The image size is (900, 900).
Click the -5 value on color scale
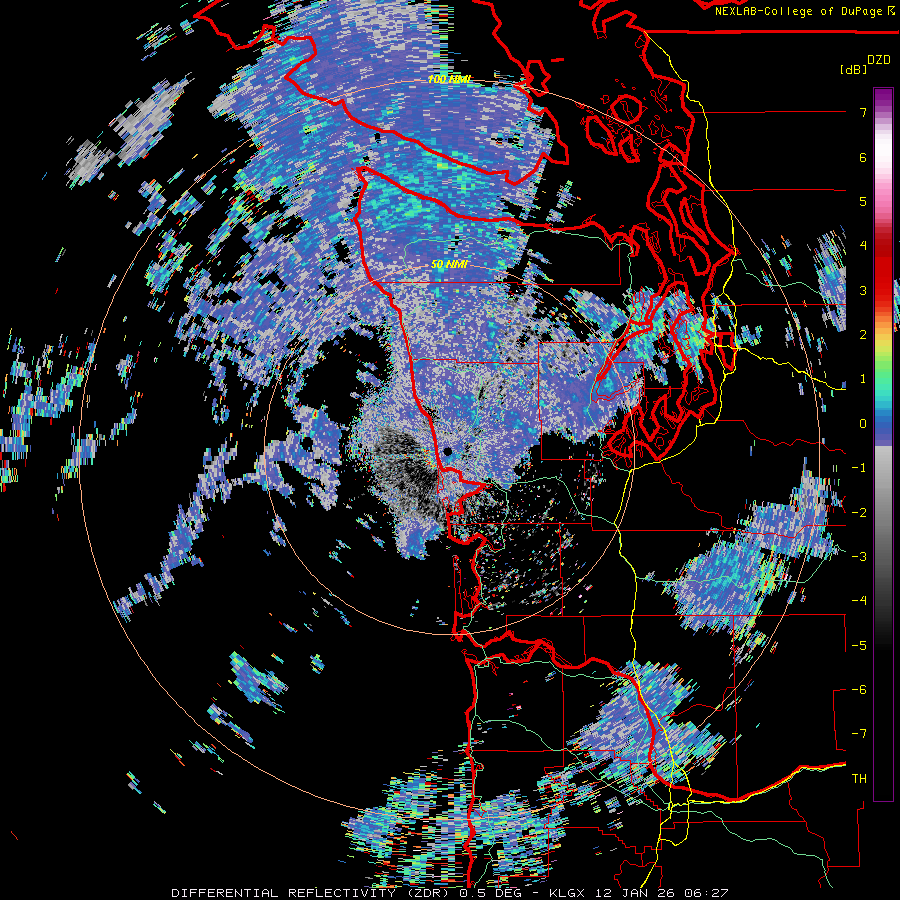coord(859,645)
